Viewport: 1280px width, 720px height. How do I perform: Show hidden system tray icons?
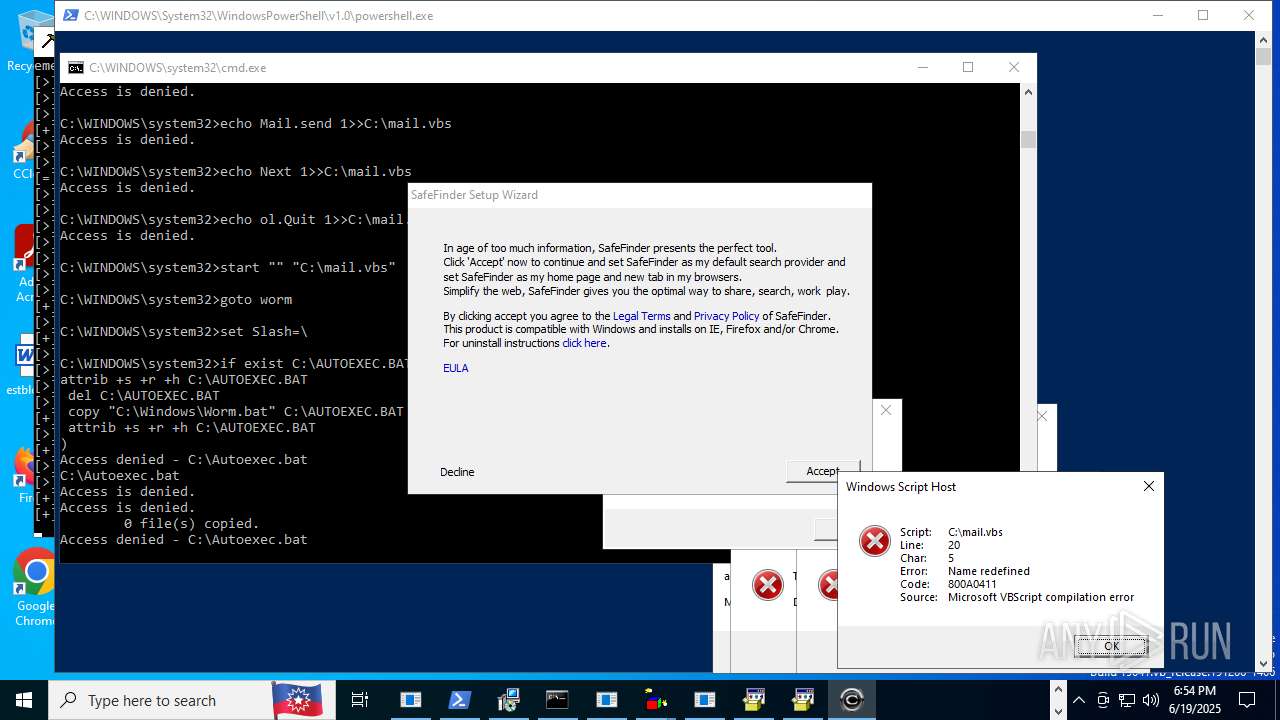point(1079,700)
